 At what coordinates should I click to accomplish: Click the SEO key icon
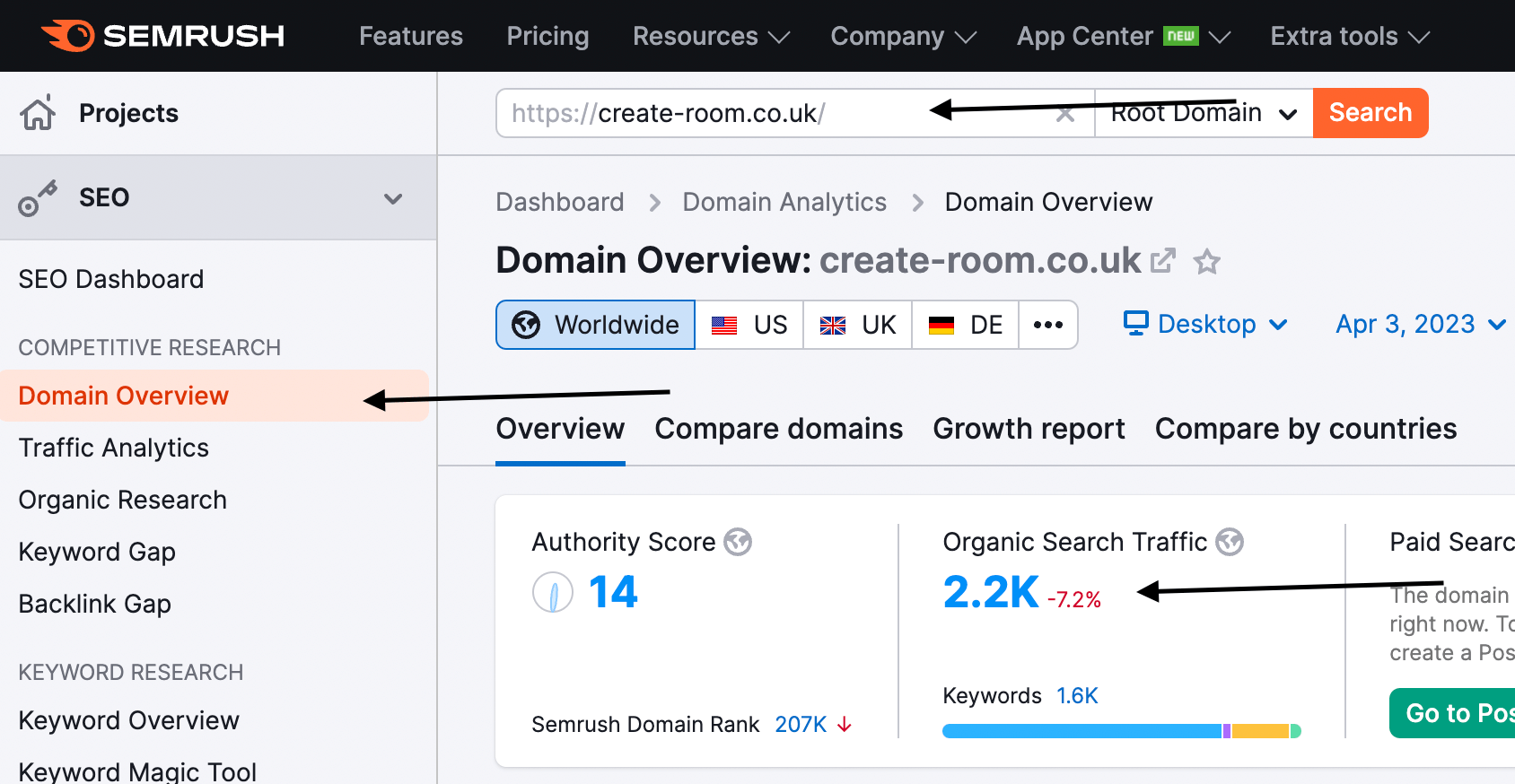pos(38,197)
